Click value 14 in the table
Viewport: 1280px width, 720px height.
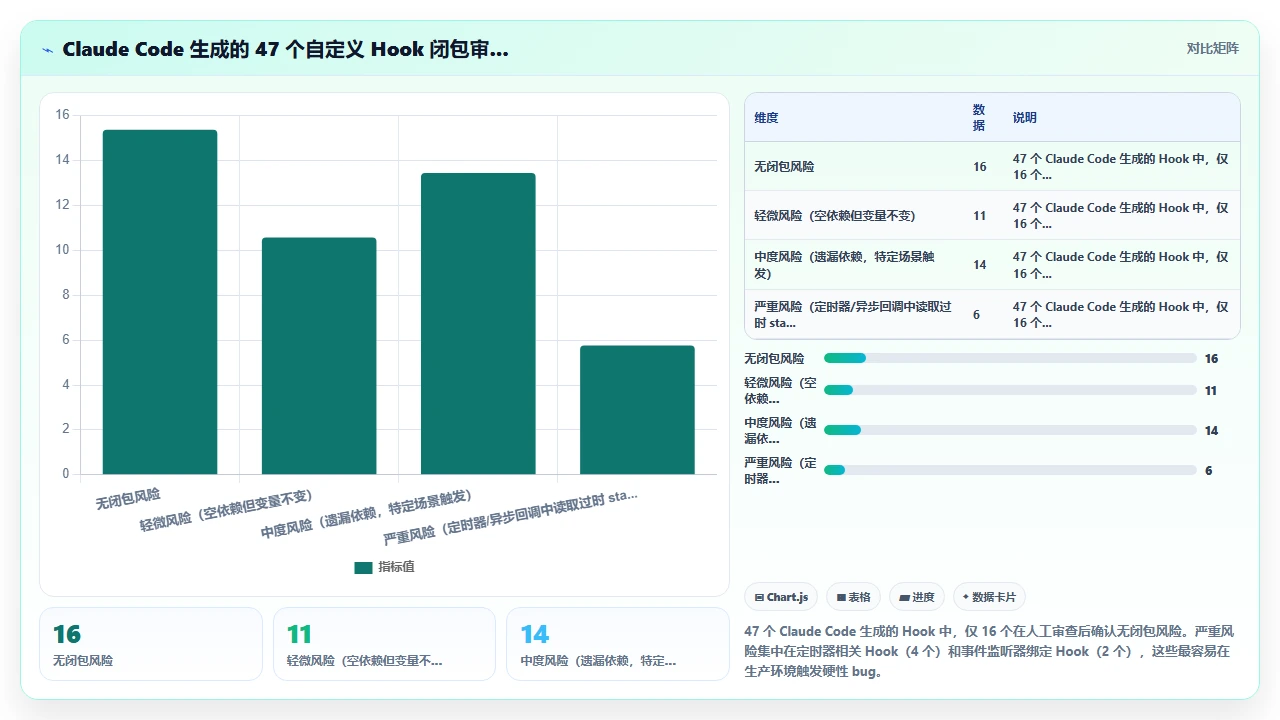click(979, 265)
